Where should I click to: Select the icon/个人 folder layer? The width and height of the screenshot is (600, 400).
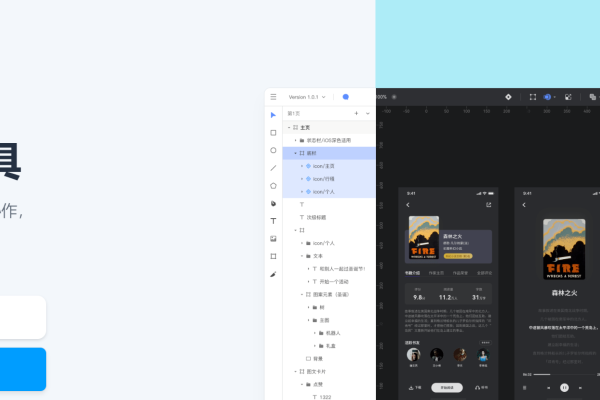click(x=329, y=243)
